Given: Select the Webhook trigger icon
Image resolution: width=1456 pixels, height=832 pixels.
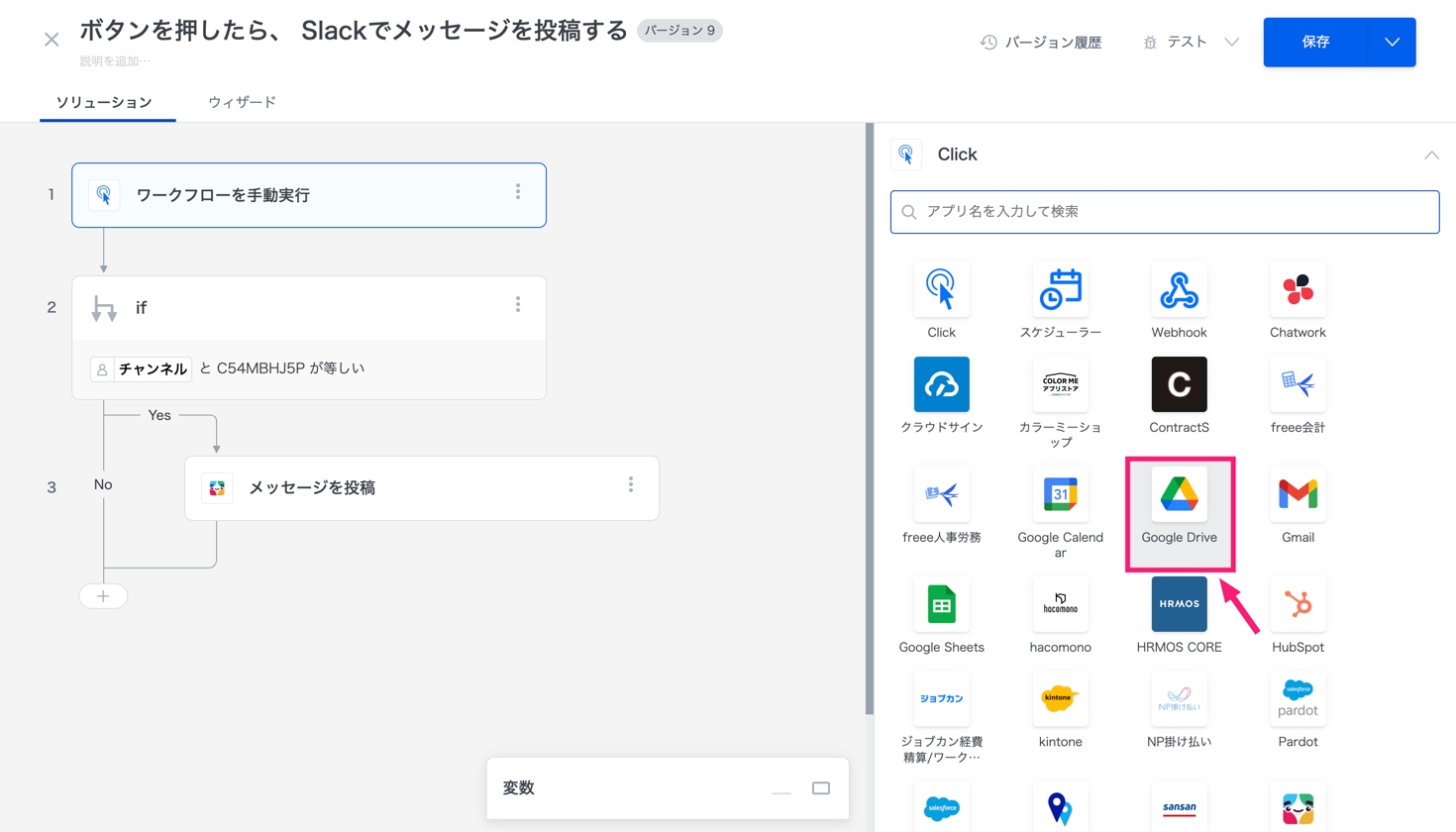Looking at the screenshot, I should [1179, 290].
